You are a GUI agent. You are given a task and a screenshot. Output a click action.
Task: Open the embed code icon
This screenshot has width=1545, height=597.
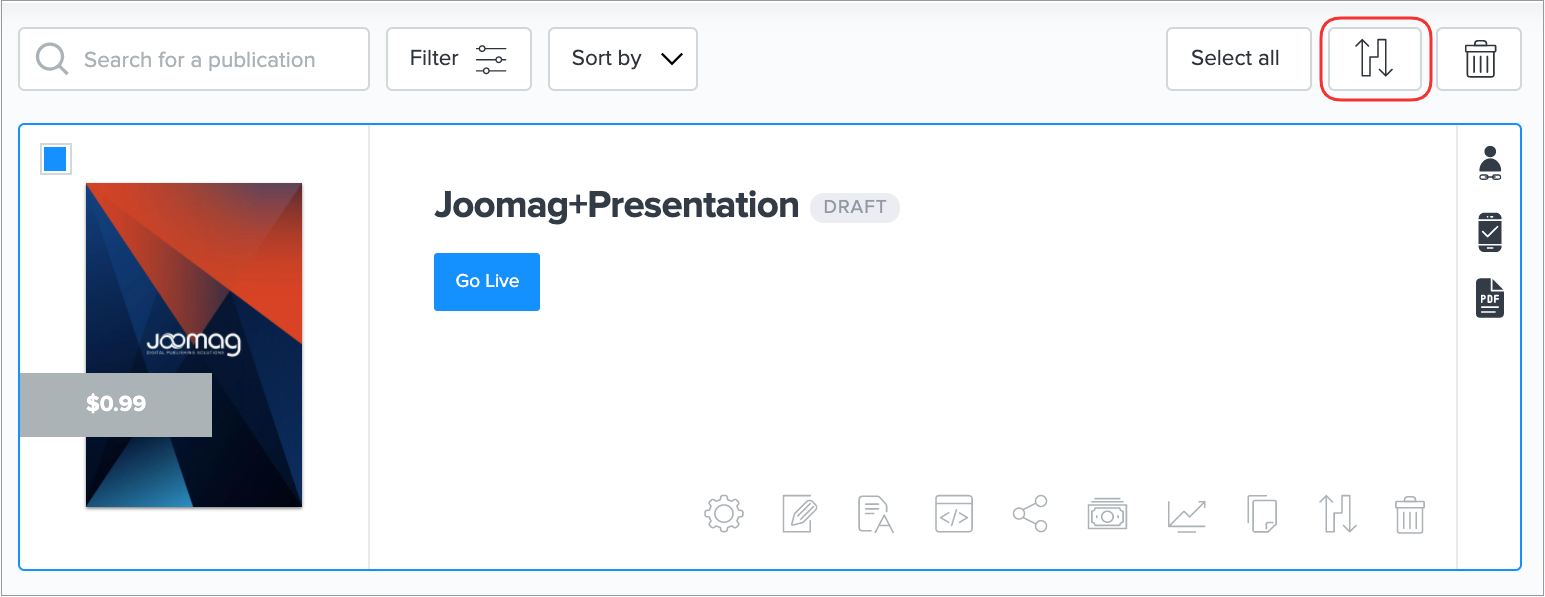[x=953, y=514]
